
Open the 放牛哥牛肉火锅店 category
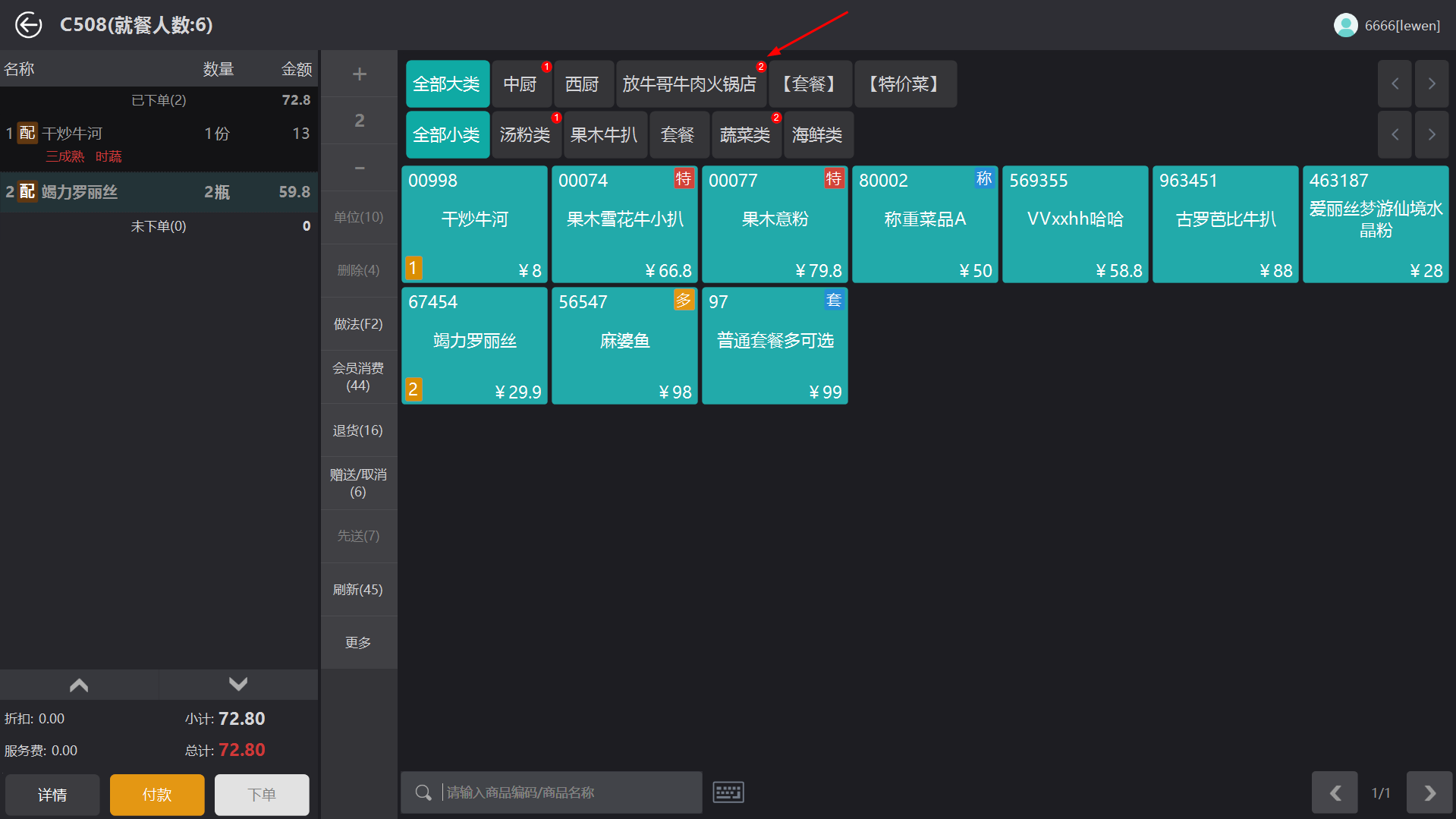point(690,84)
